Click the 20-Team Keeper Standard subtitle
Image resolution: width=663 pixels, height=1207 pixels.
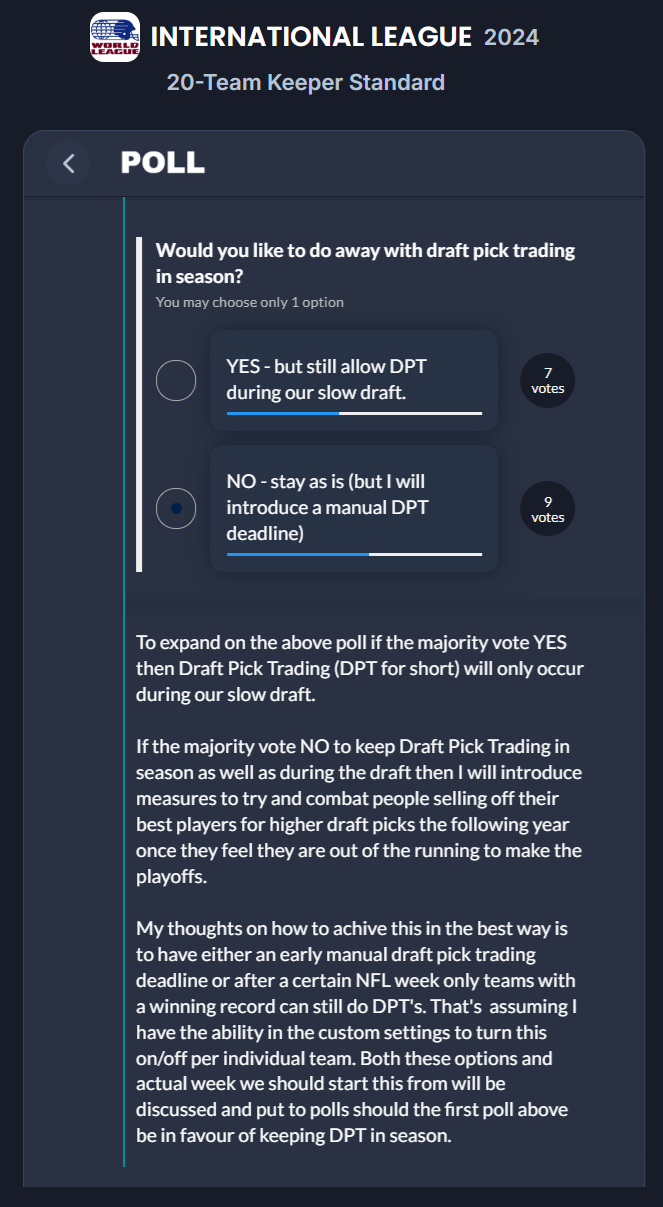coord(306,82)
